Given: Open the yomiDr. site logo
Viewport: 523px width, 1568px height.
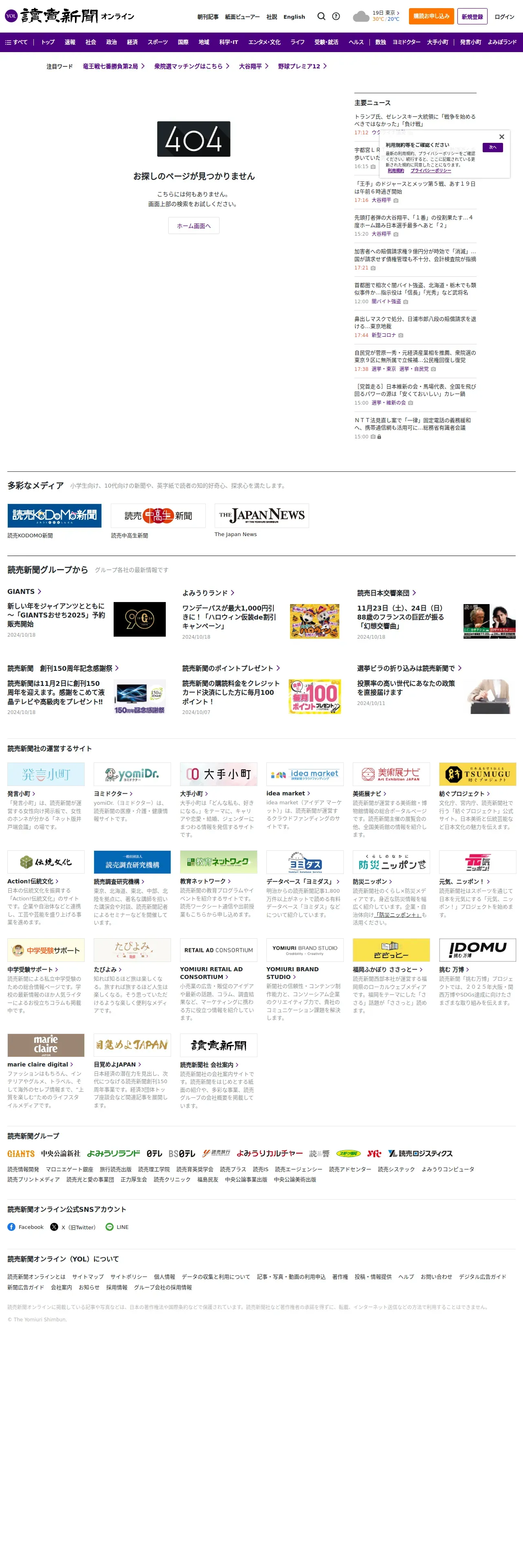Looking at the screenshot, I should [132, 774].
